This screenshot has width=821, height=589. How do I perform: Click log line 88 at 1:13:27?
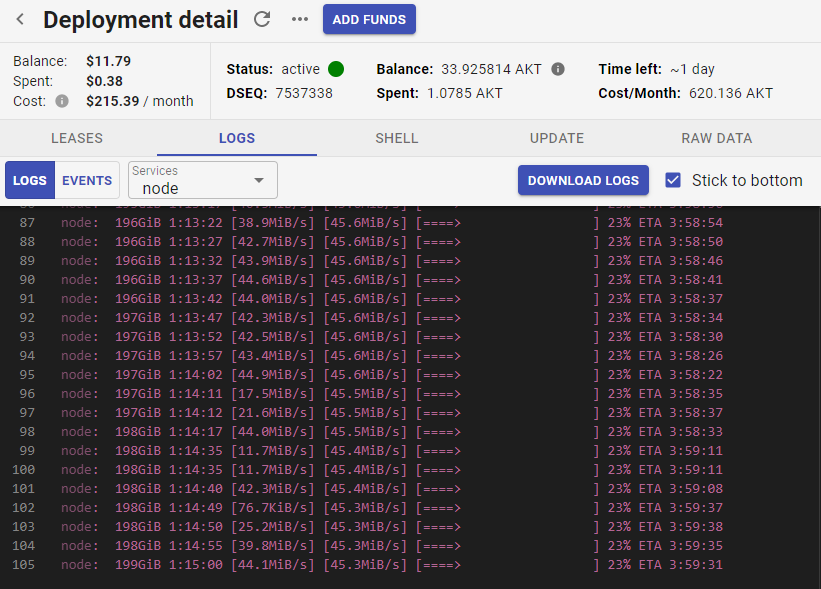(410, 242)
